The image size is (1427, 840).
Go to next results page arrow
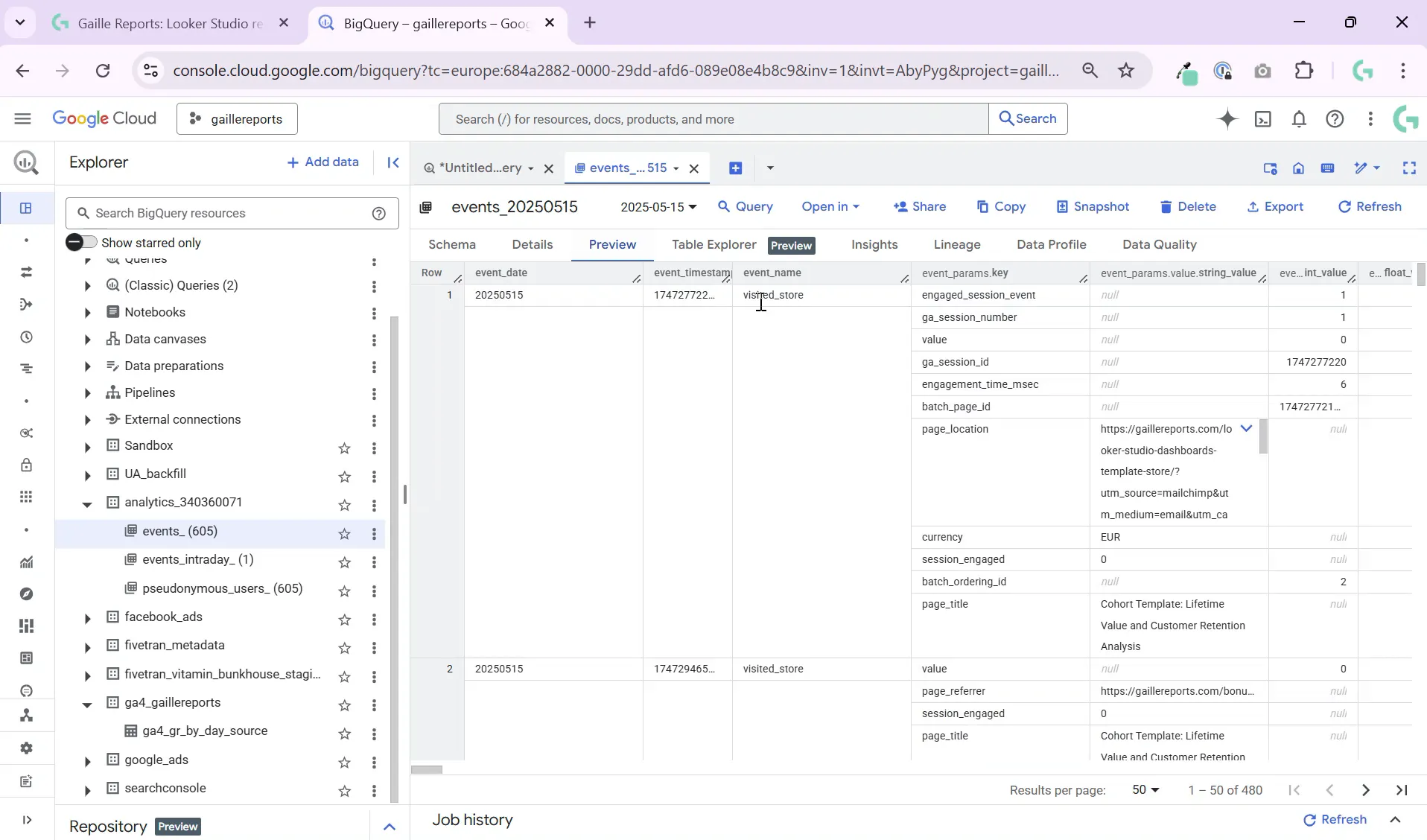[1366, 790]
